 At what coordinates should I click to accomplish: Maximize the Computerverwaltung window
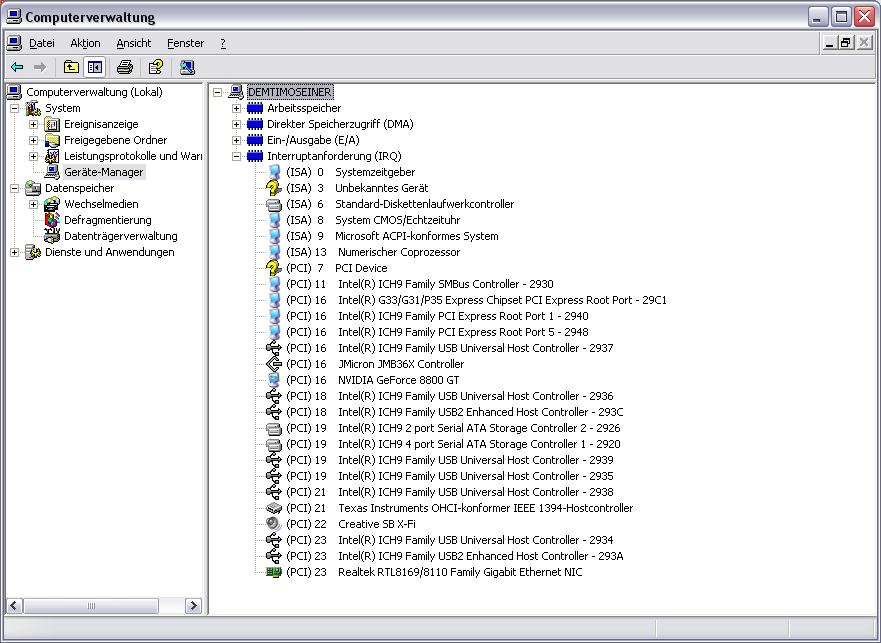click(x=842, y=17)
